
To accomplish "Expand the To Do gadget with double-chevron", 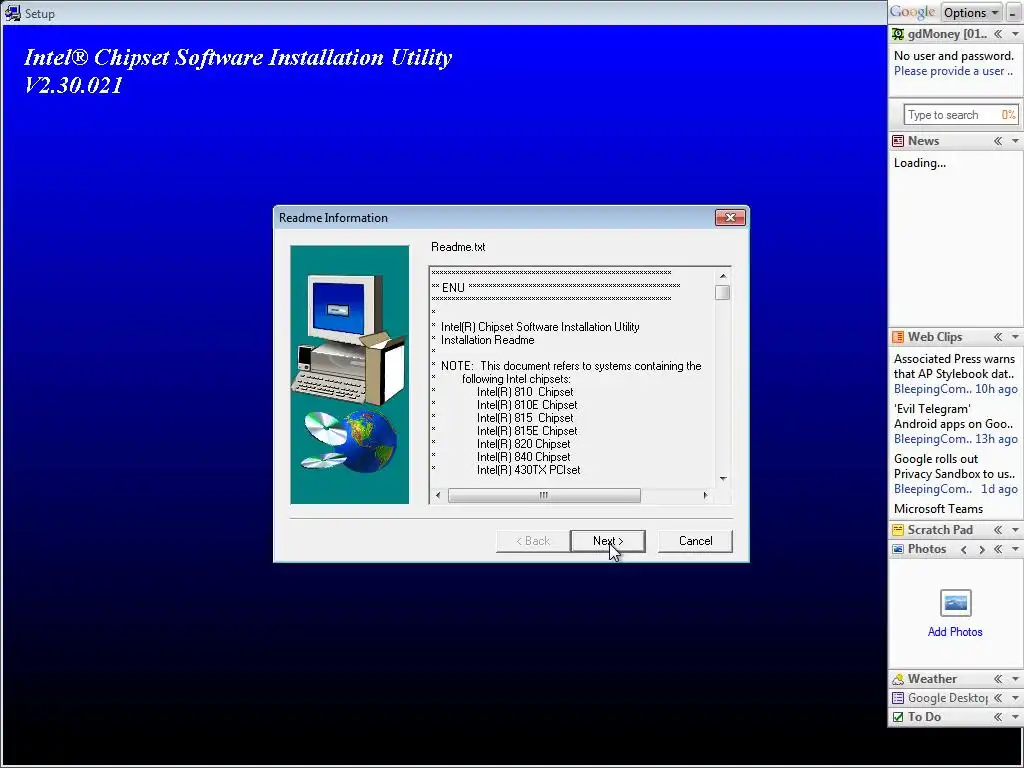I will point(998,717).
